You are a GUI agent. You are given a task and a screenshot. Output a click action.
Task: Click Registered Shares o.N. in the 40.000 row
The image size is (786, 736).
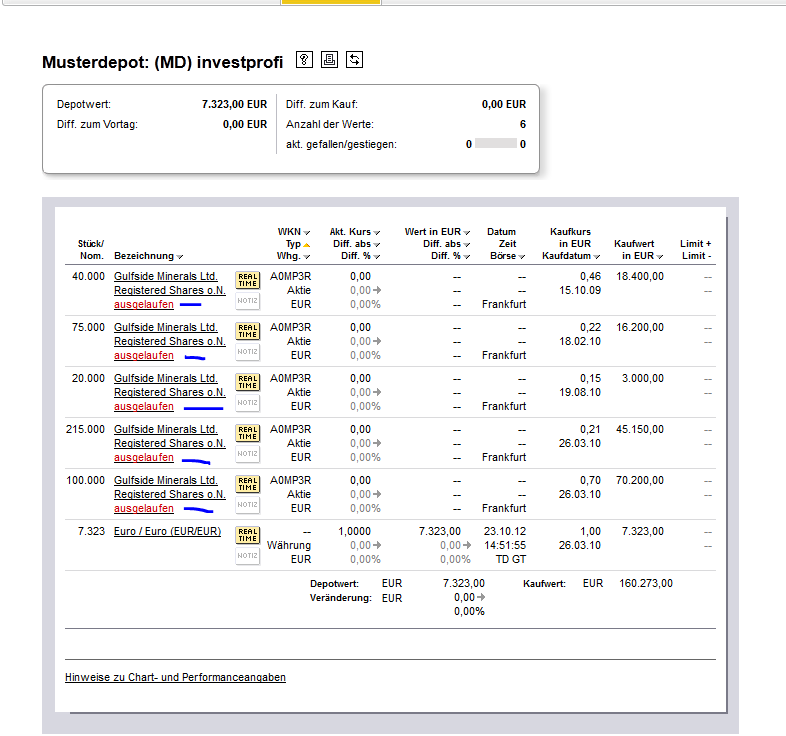point(170,290)
